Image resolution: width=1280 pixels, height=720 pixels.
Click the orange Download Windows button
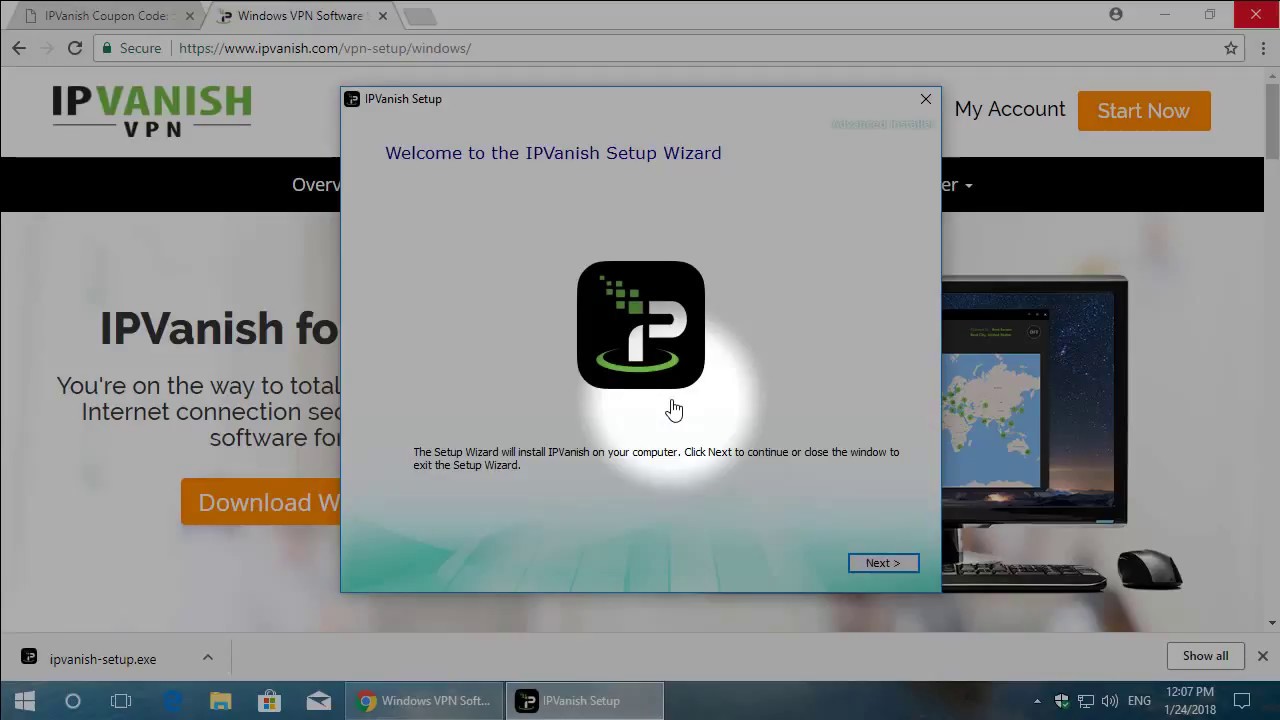pyautogui.click(x=261, y=502)
